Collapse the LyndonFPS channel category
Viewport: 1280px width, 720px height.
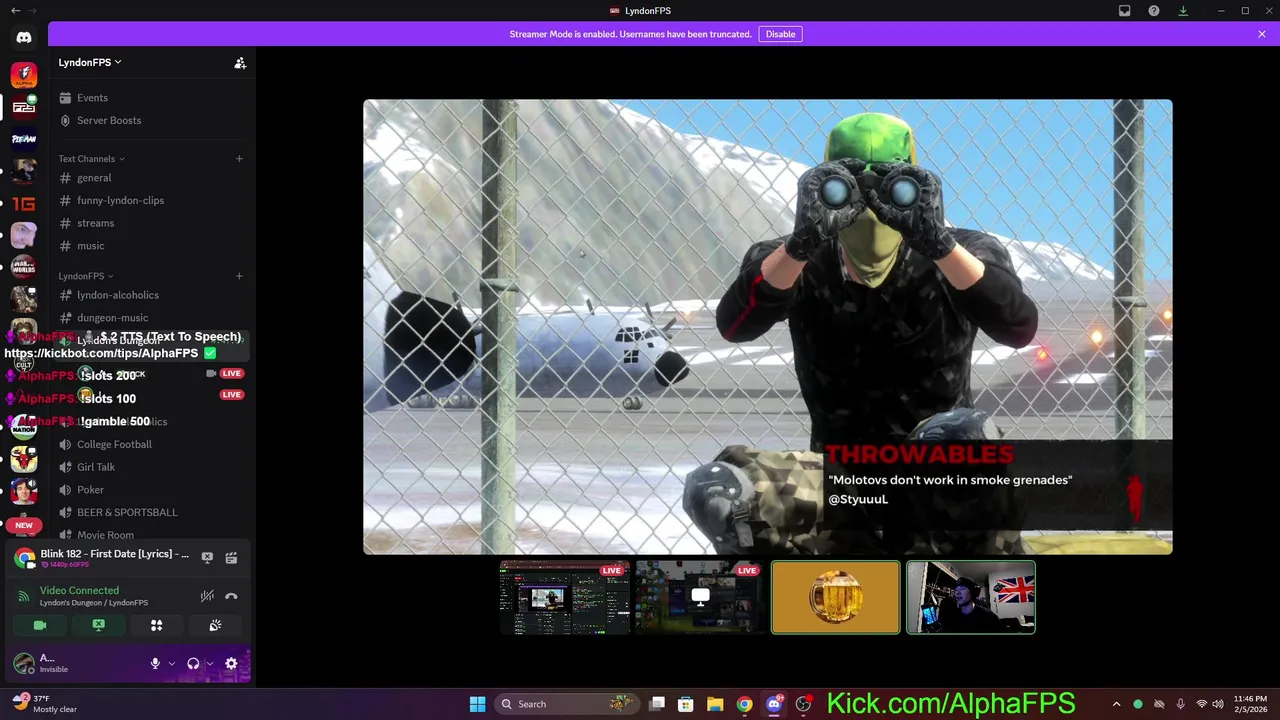pyautogui.click(x=85, y=276)
